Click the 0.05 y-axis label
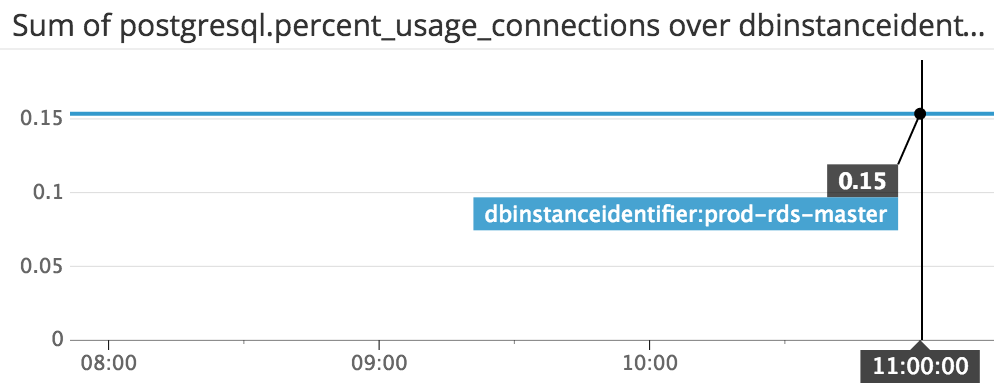Image resolution: width=994 pixels, height=390 pixels. 42,266
